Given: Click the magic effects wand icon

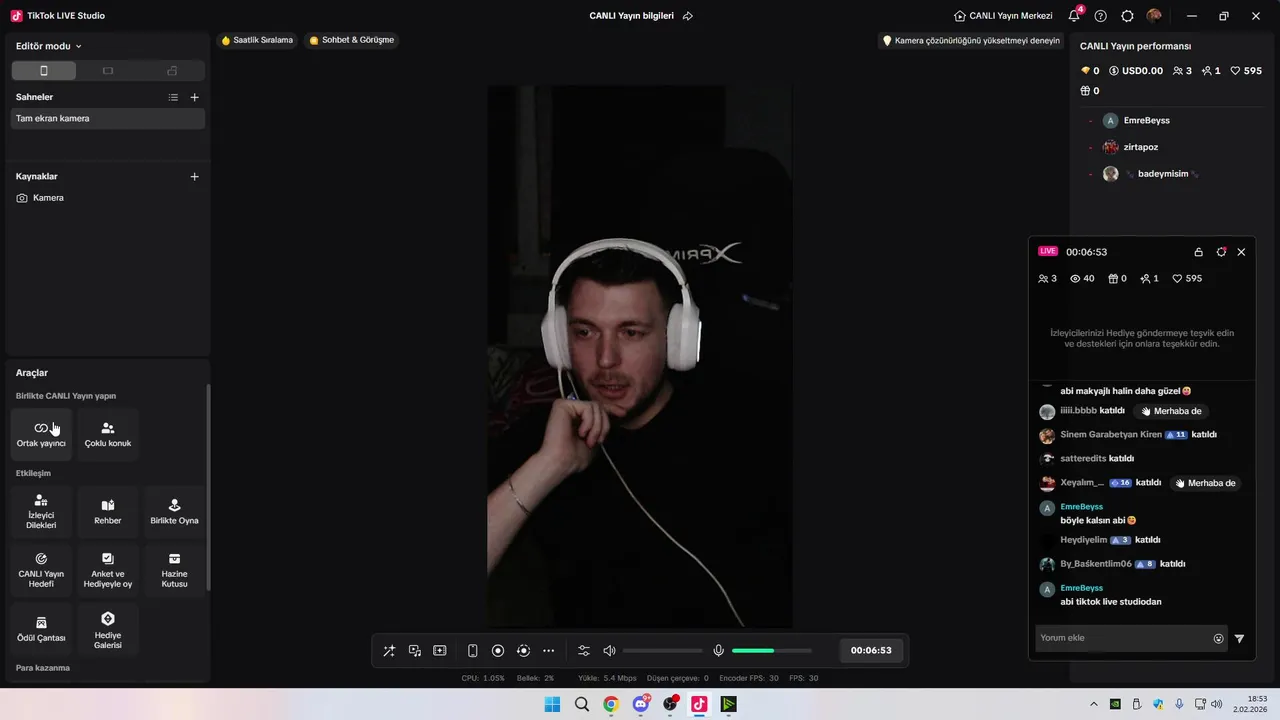Looking at the screenshot, I should pos(389,651).
